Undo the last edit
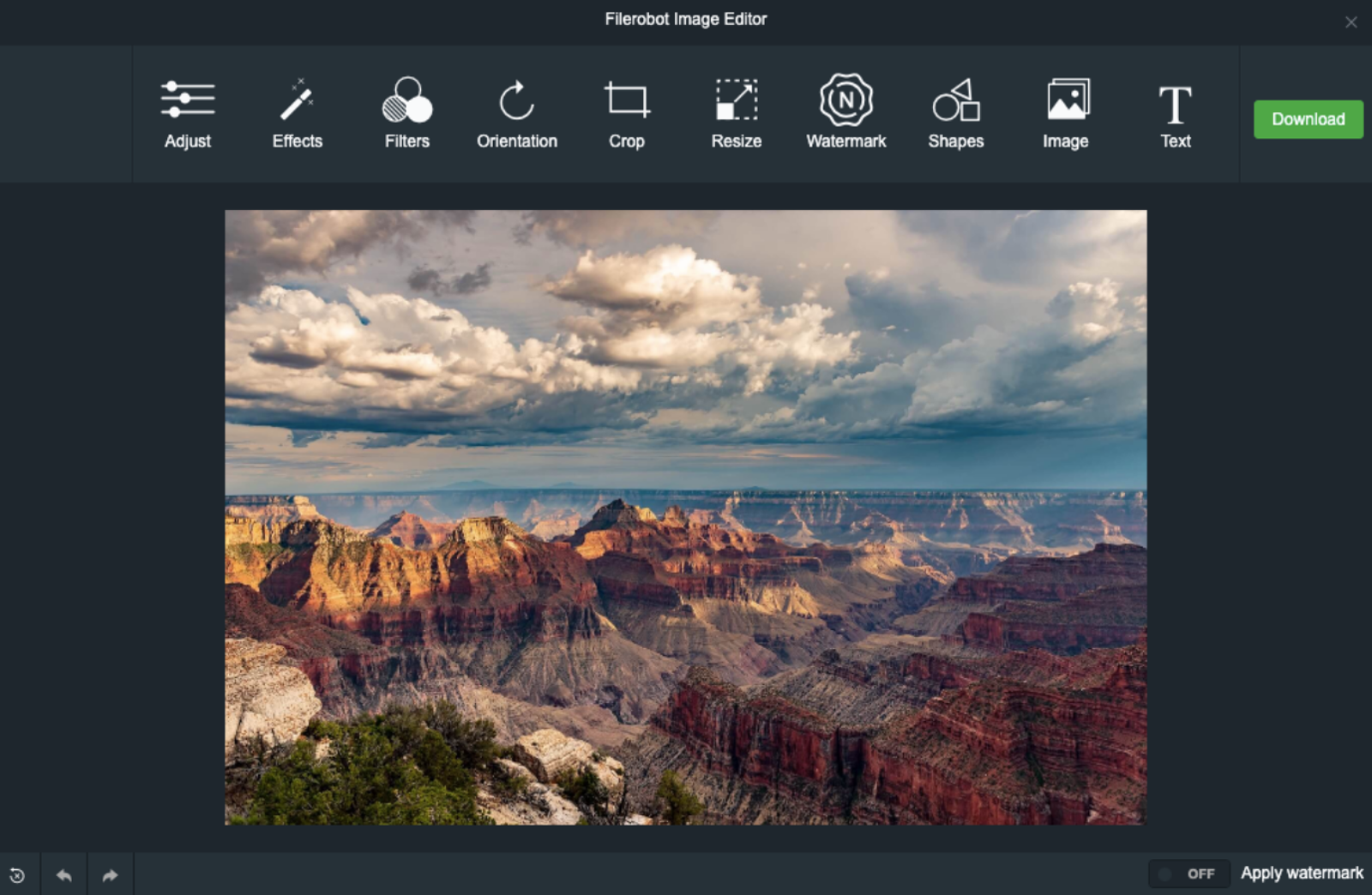 64,874
